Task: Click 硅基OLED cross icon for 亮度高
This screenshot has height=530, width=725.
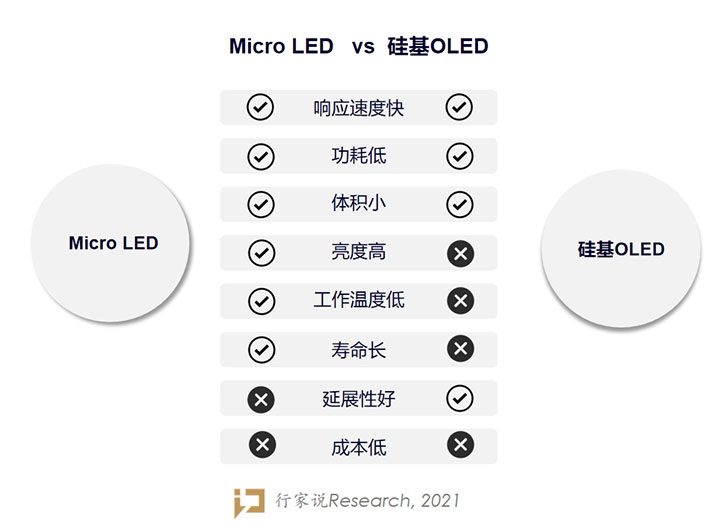Action: tap(461, 253)
